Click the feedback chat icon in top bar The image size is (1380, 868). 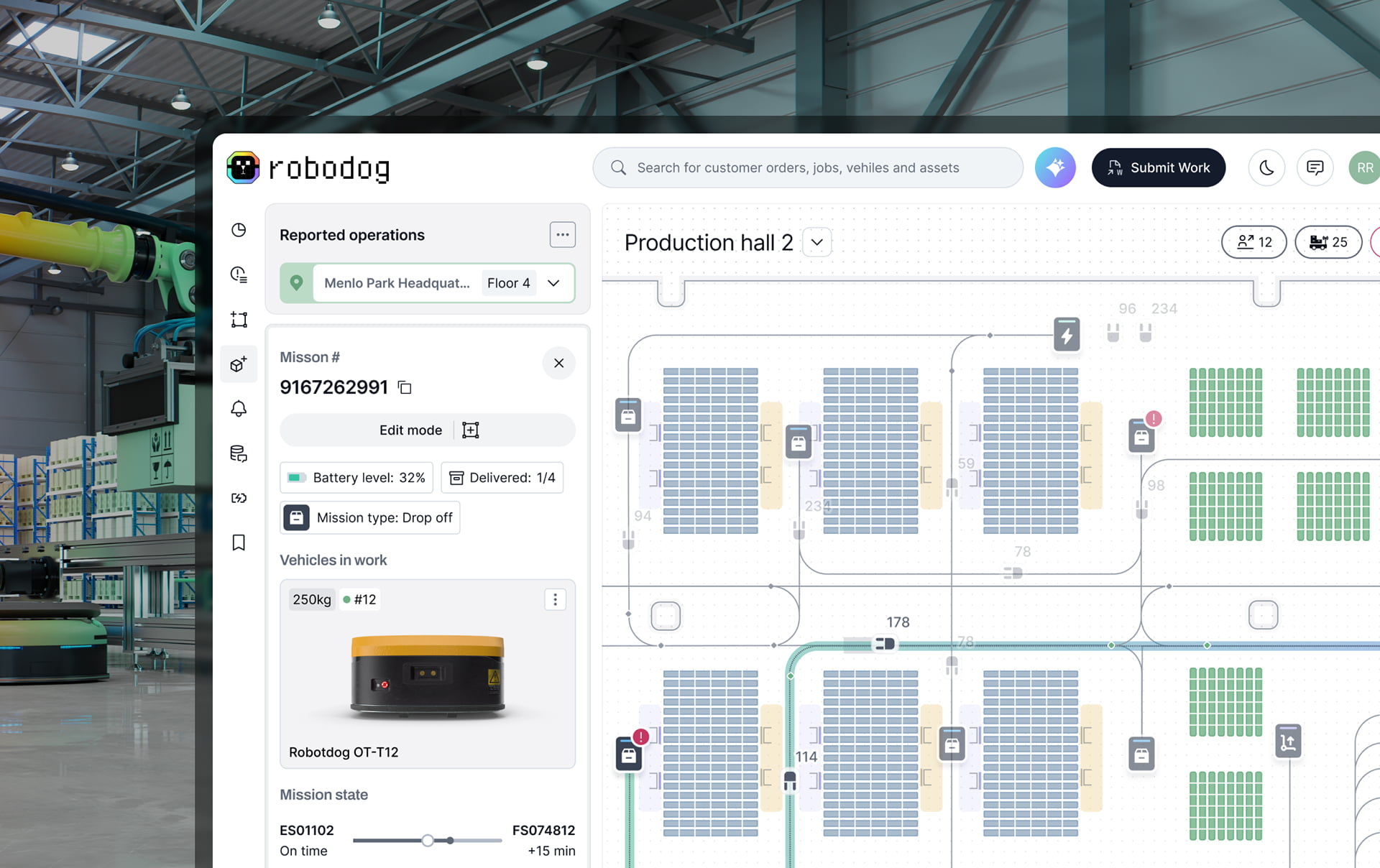(1315, 167)
